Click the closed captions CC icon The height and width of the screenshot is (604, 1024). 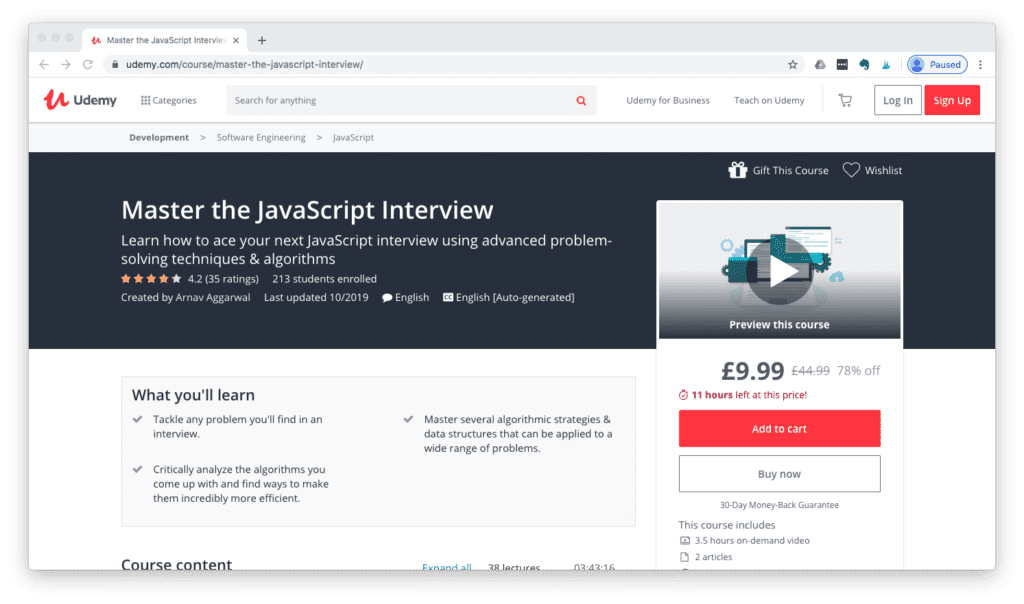click(448, 297)
